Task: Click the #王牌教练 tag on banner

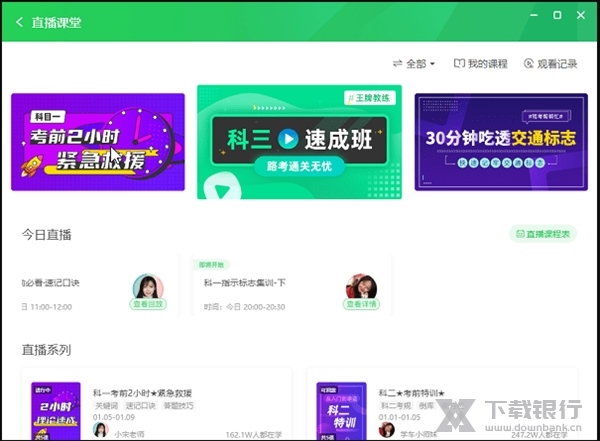Action: [369, 98]
